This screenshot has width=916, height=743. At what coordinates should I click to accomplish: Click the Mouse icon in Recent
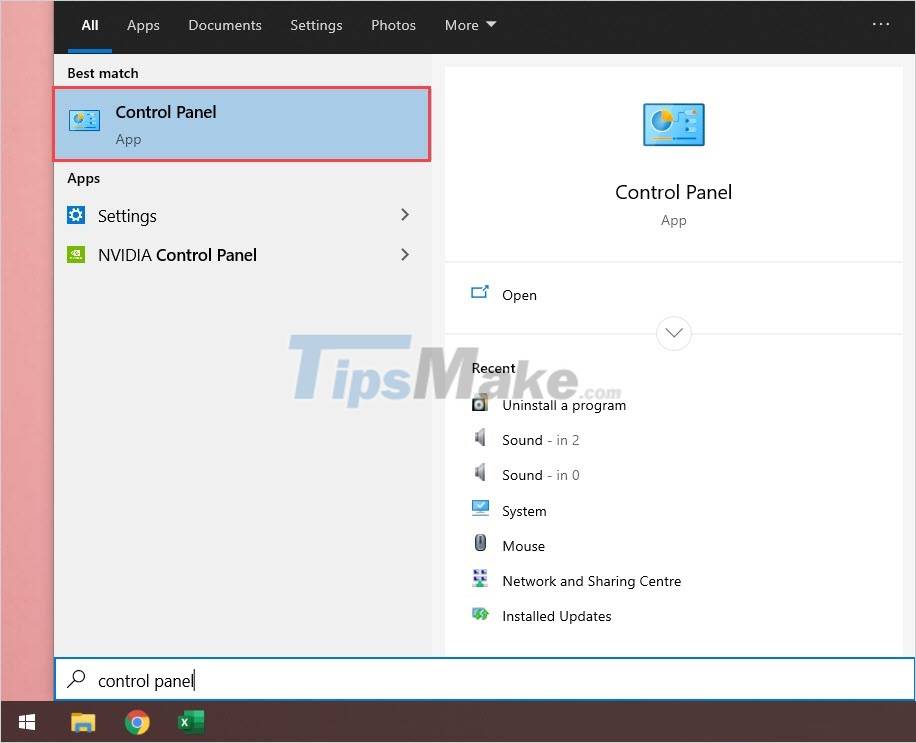[x=480, y=543]
